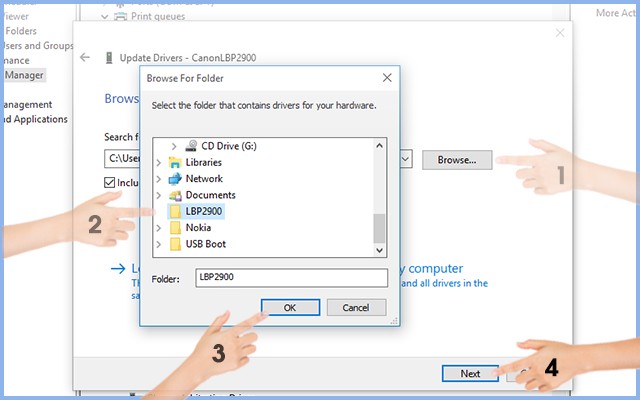Toggle the Include subfolders checkbox
640x400 pixels.
pyautogui.click(x=109, y=182)
